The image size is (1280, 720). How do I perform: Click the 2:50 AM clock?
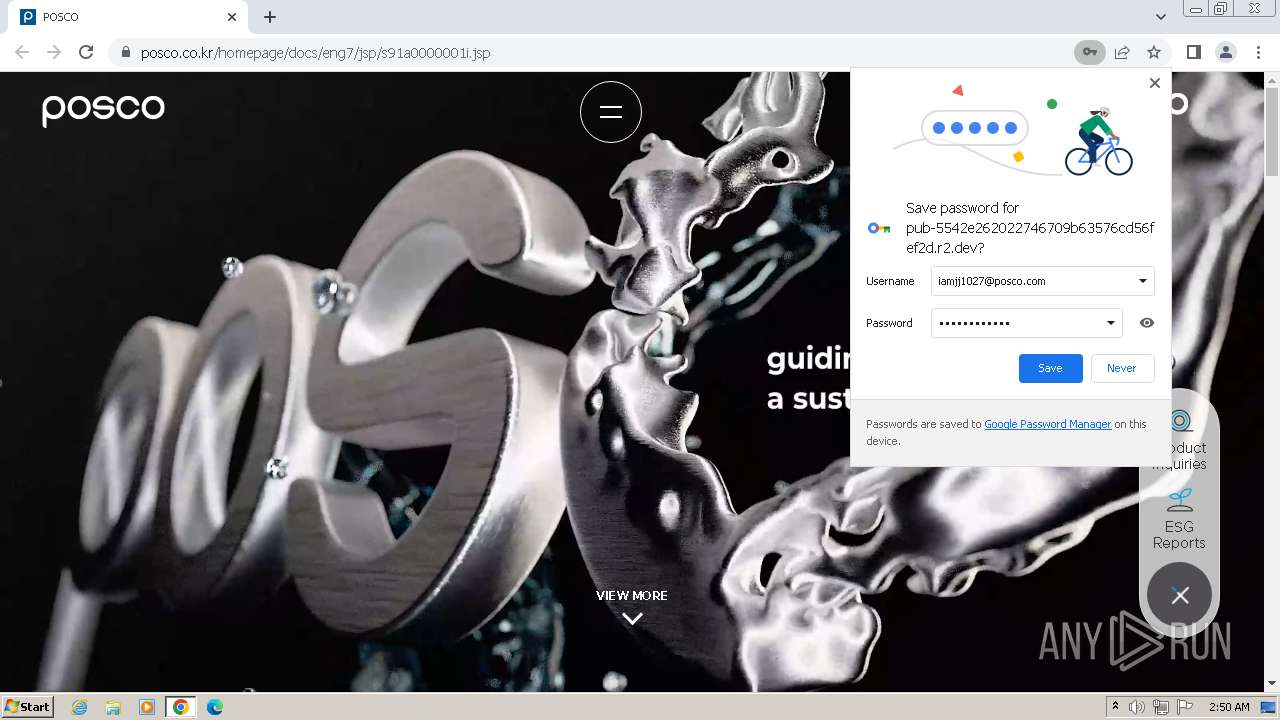click(1229, 707)
